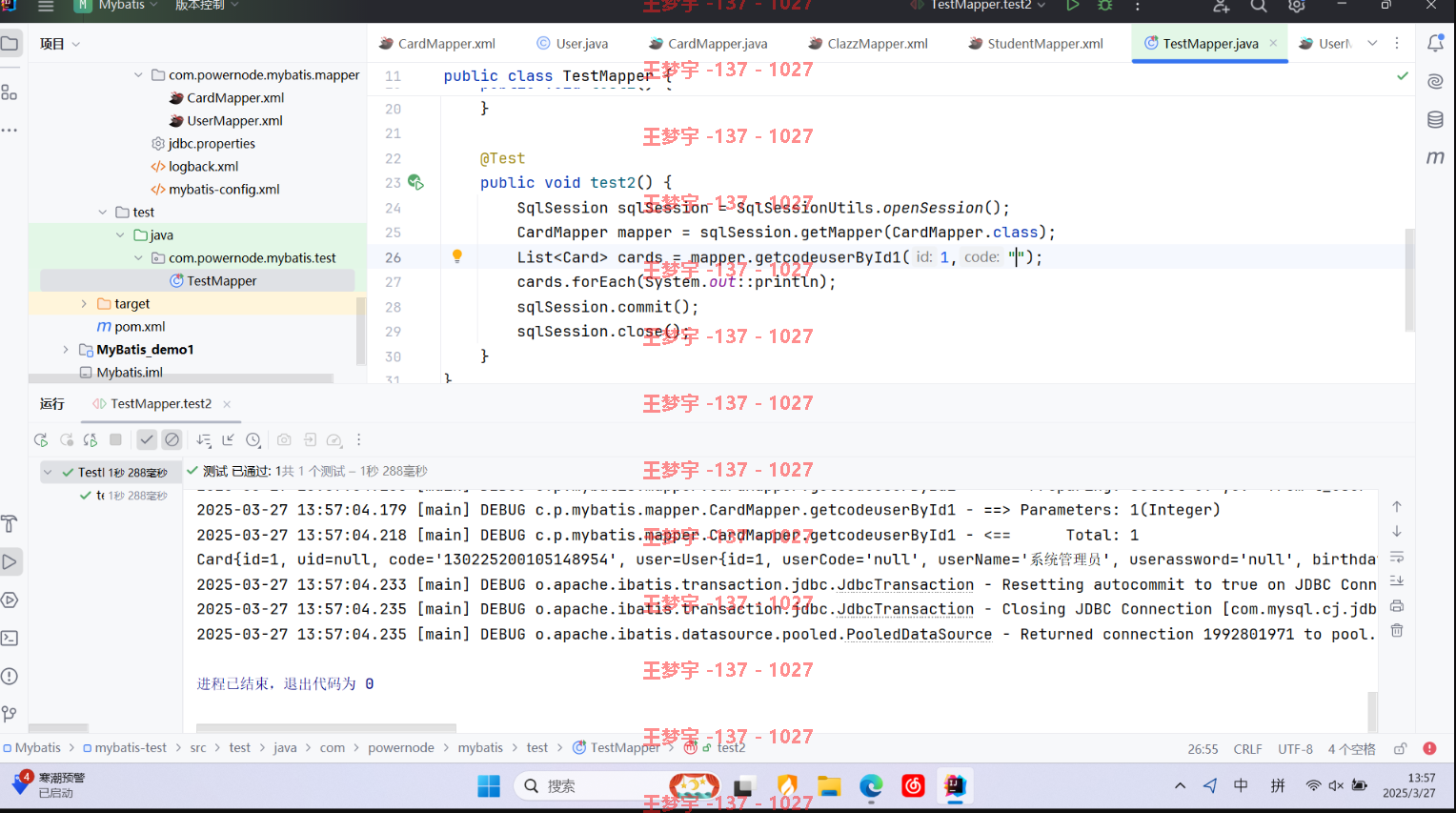This screenshot has width=1456, height=813.
Task: Switch to User.java tab
Action: point(573,43)
